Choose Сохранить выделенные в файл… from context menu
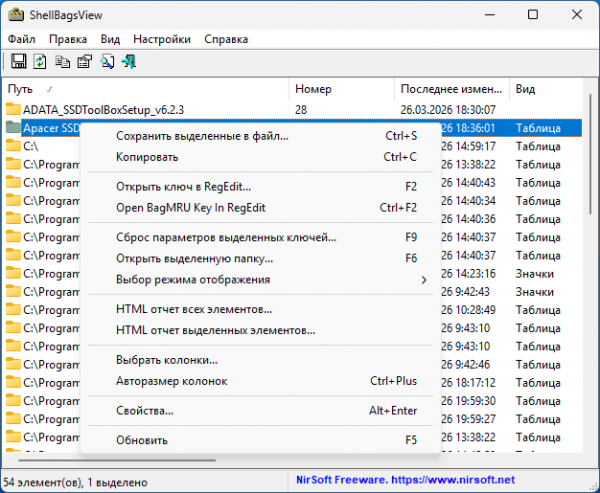 (260, 136)
